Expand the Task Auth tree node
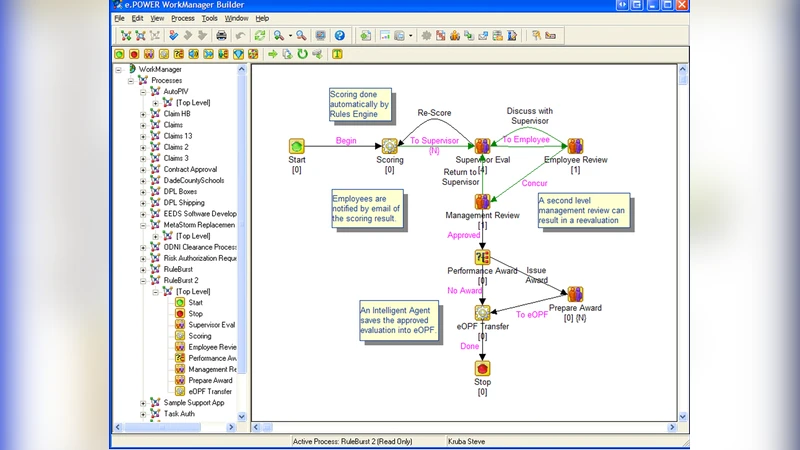Screen dimensions: 800x450 pyautogui.click(x=143, y=413)
